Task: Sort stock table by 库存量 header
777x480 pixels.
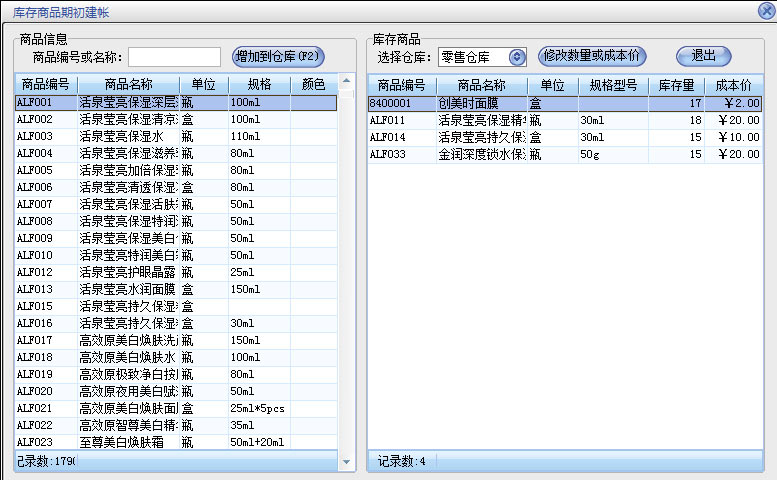Action: coord(676,84)
